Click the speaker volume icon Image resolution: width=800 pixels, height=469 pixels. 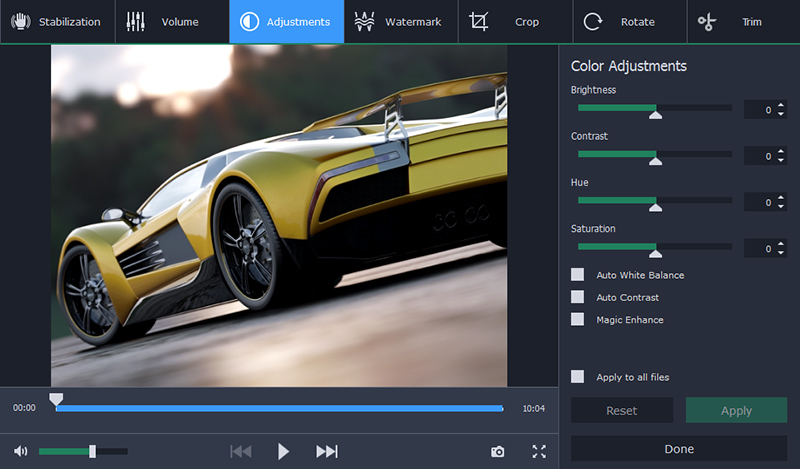coord(21,451)
